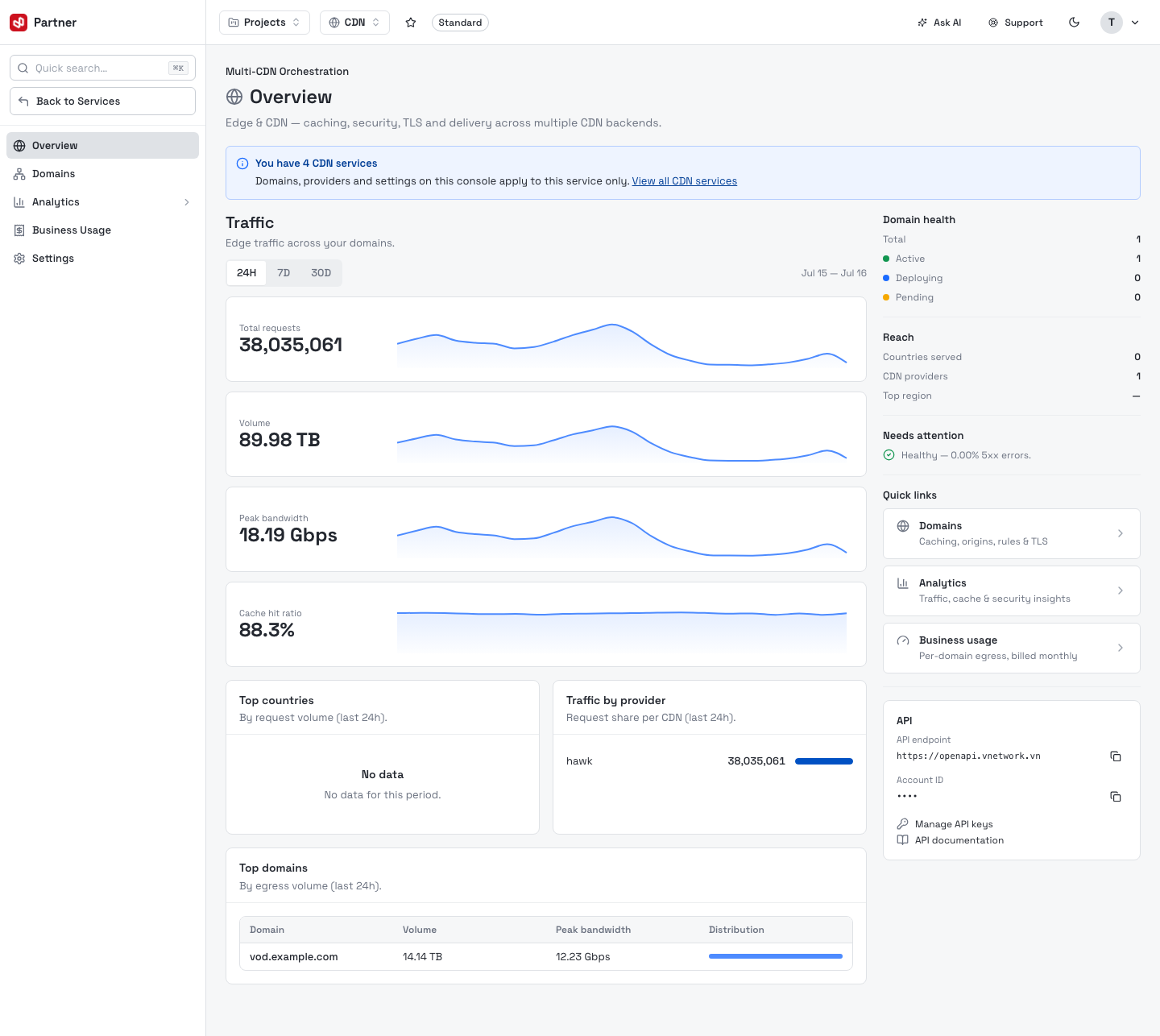Open Support from top bar

click(x=1016, y=23)
